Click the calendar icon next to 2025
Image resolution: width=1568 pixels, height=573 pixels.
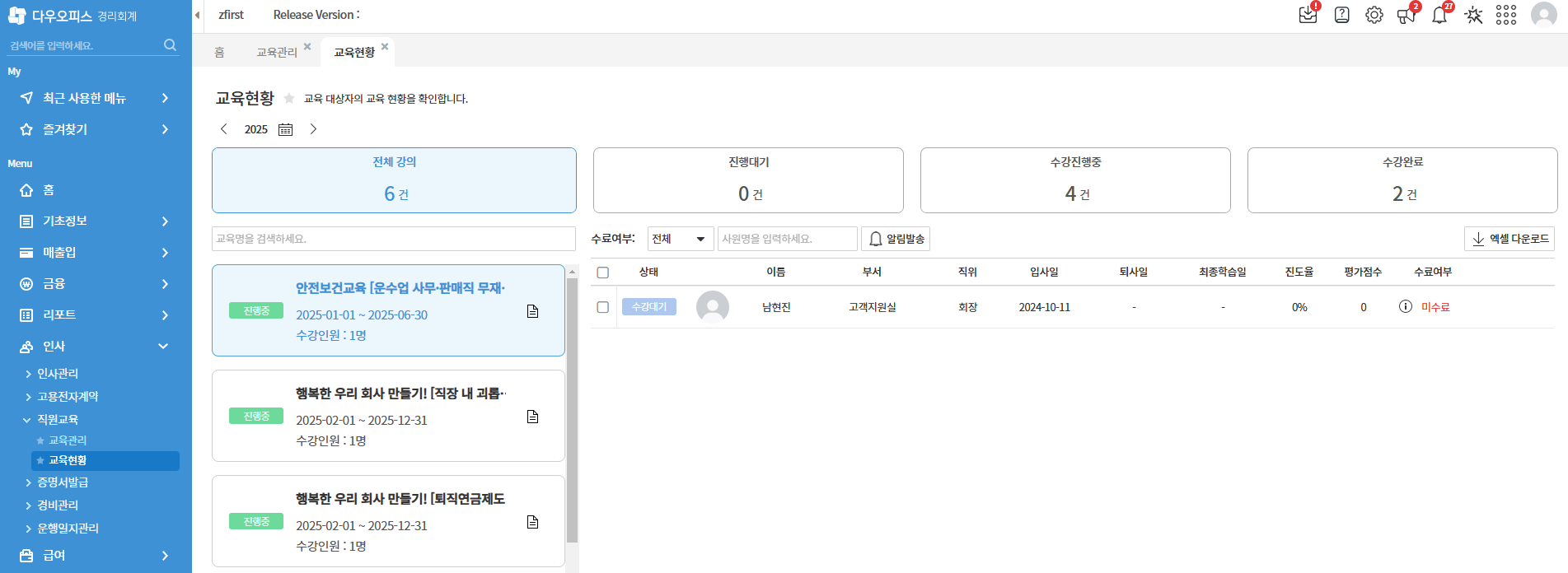[x=286, y=129]
